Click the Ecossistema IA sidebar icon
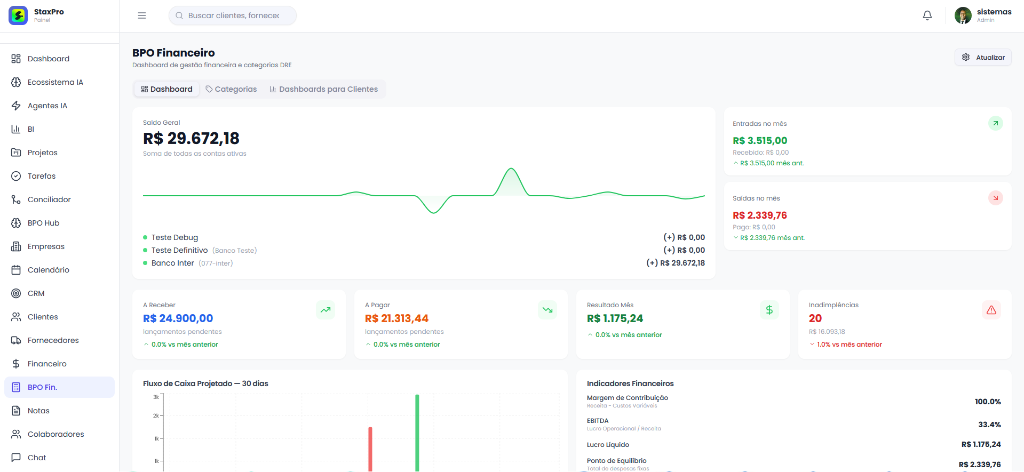This screenshot has height=472, width=1024. point(16,82)
